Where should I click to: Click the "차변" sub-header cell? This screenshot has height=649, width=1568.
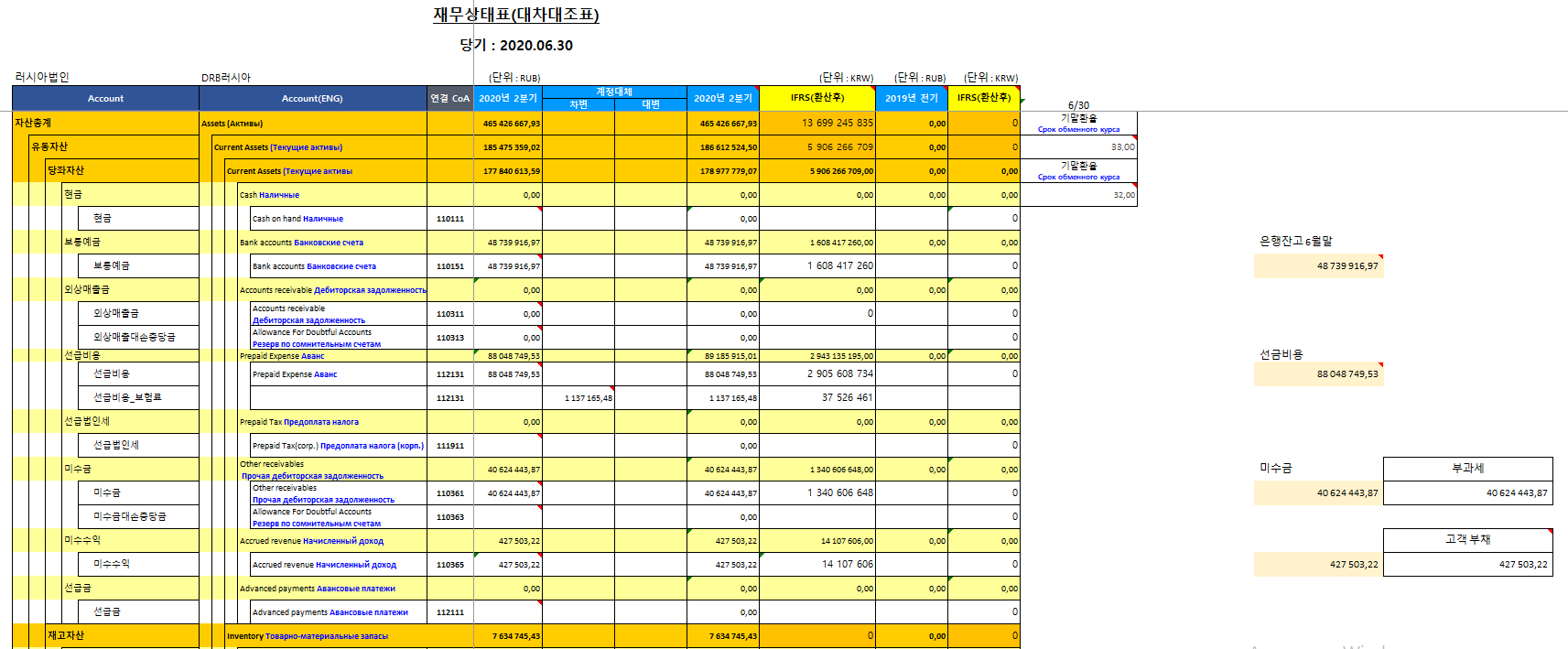[579, 105]
